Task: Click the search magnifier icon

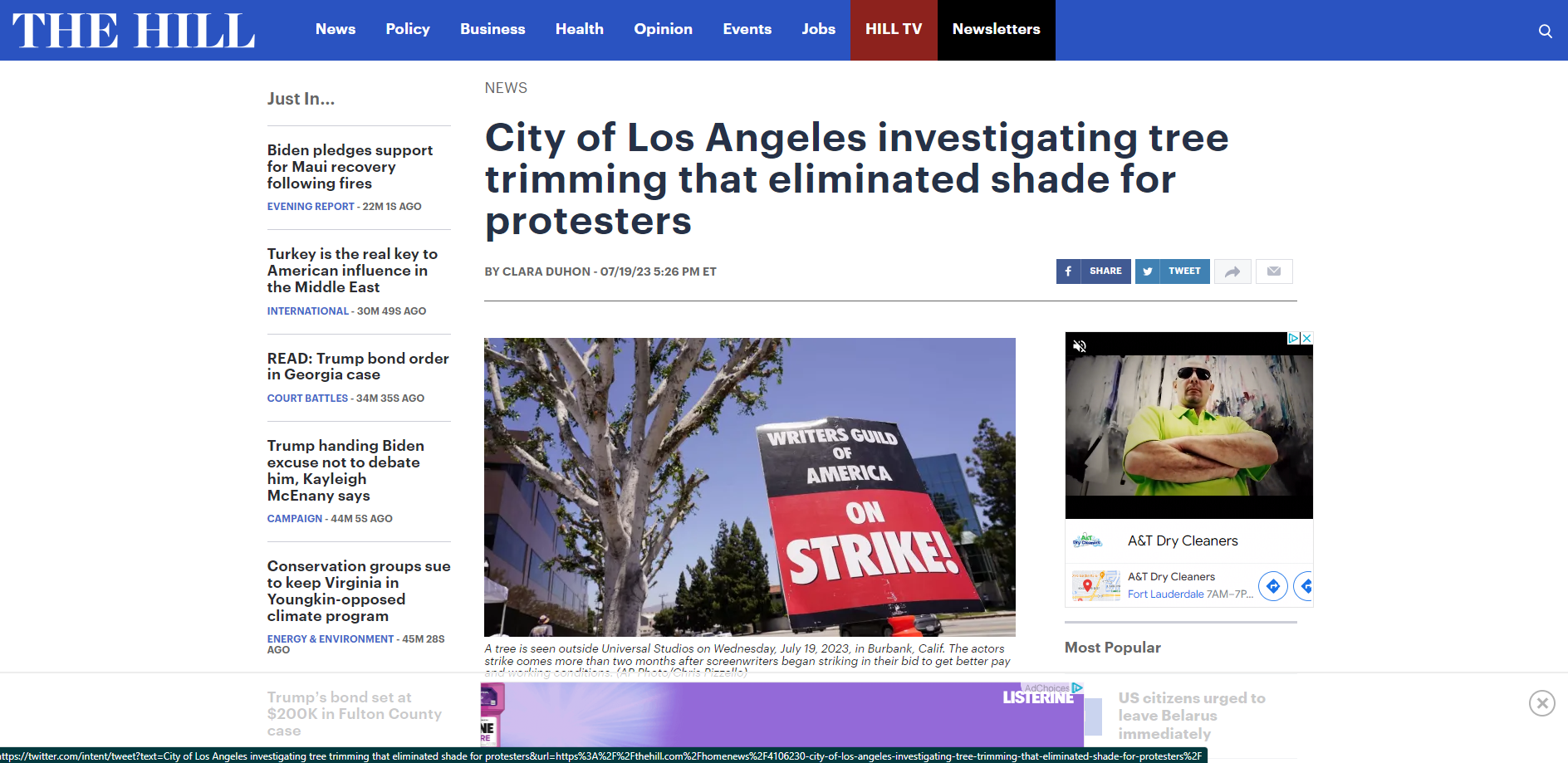Action: (1545, 31)
